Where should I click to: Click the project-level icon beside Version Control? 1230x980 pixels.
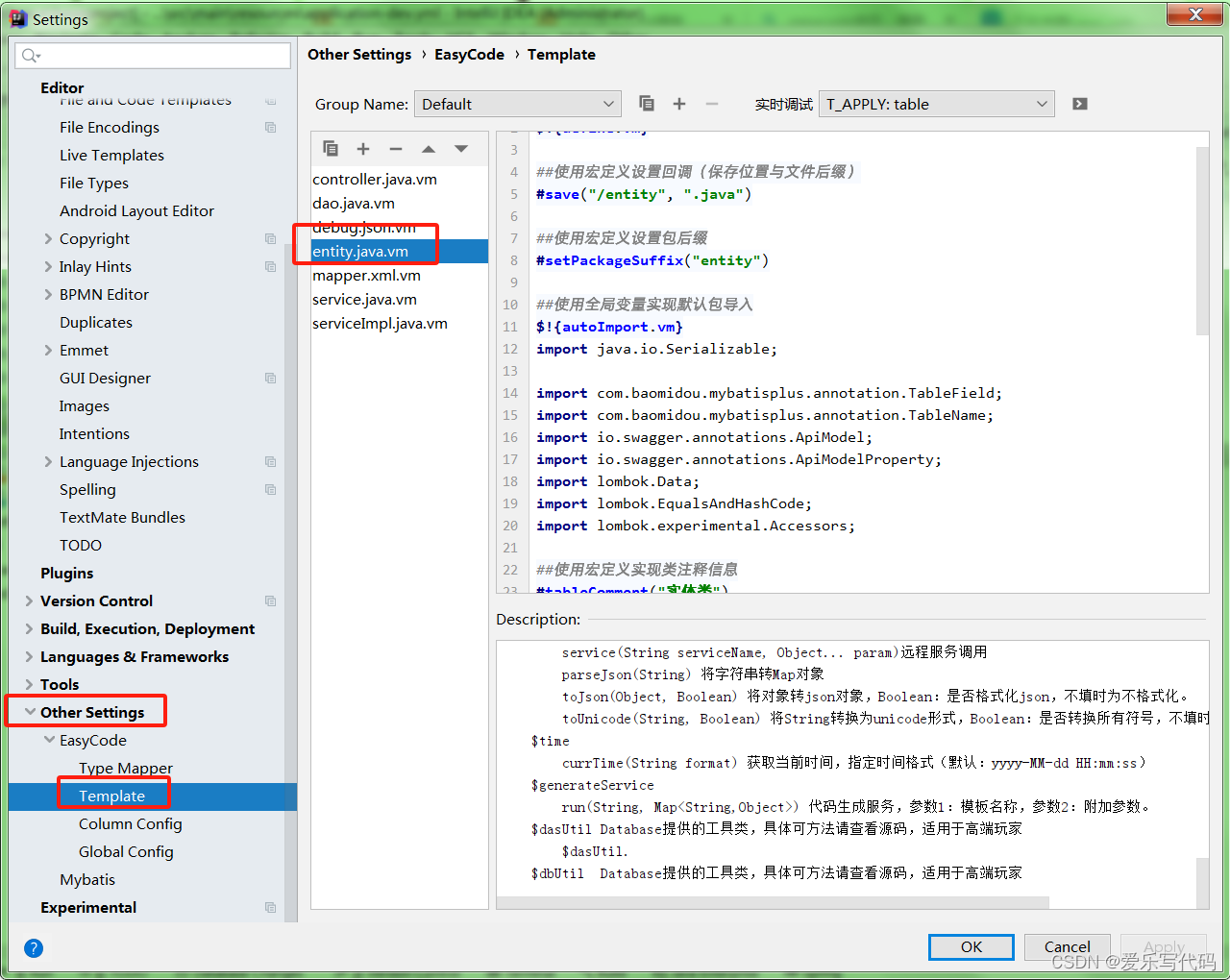tap(271, 600)
